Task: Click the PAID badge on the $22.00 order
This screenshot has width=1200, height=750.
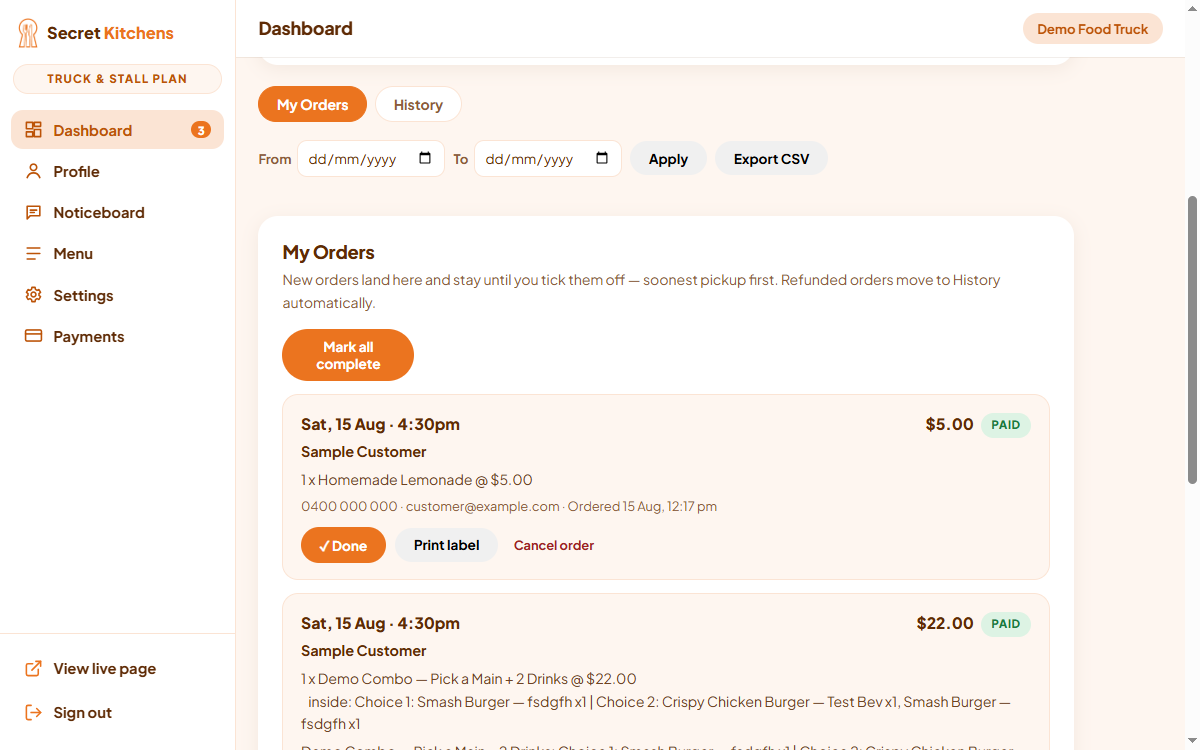Action: click(1006, 624)
